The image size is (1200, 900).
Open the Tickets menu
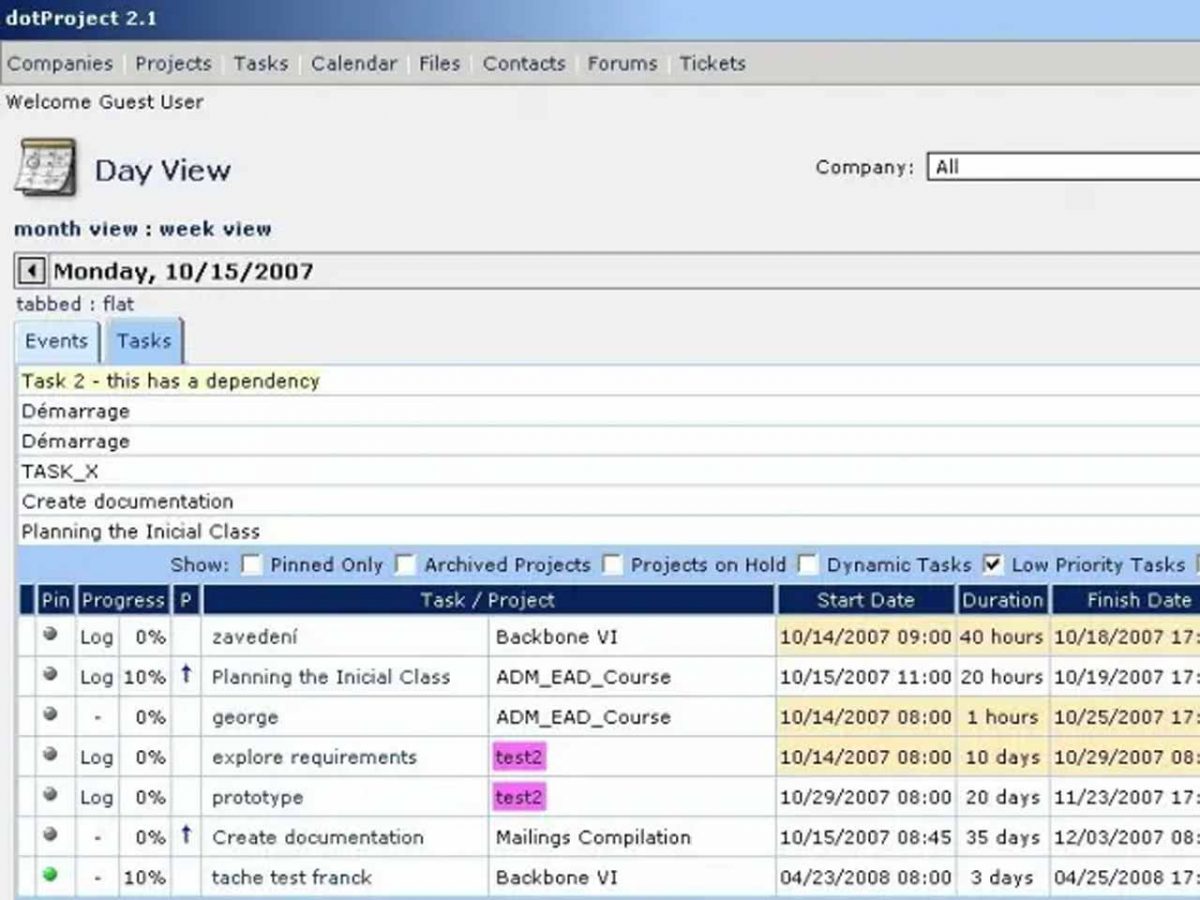pyautogui.click(x=713, y=63)
